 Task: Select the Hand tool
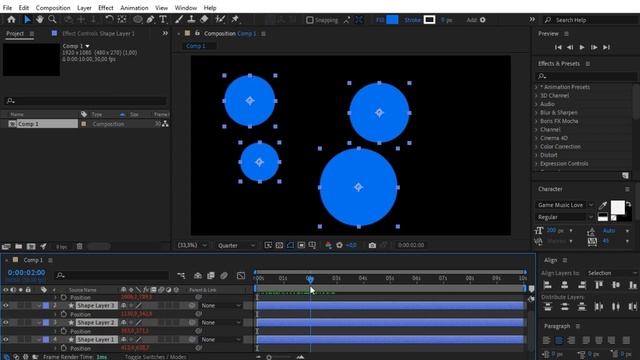click(x=40, y=19)
